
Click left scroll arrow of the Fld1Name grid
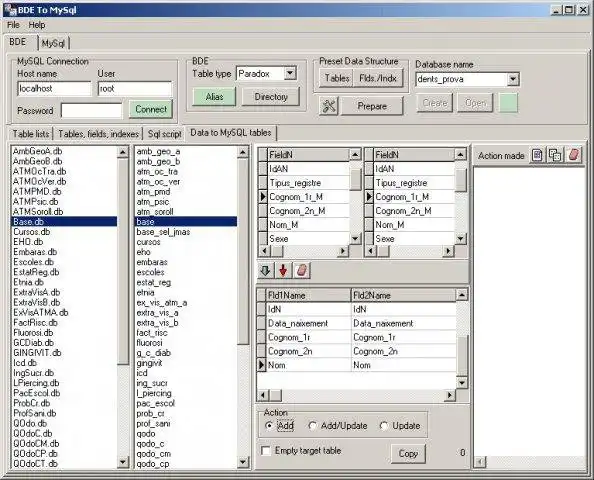tap(263, 396)
